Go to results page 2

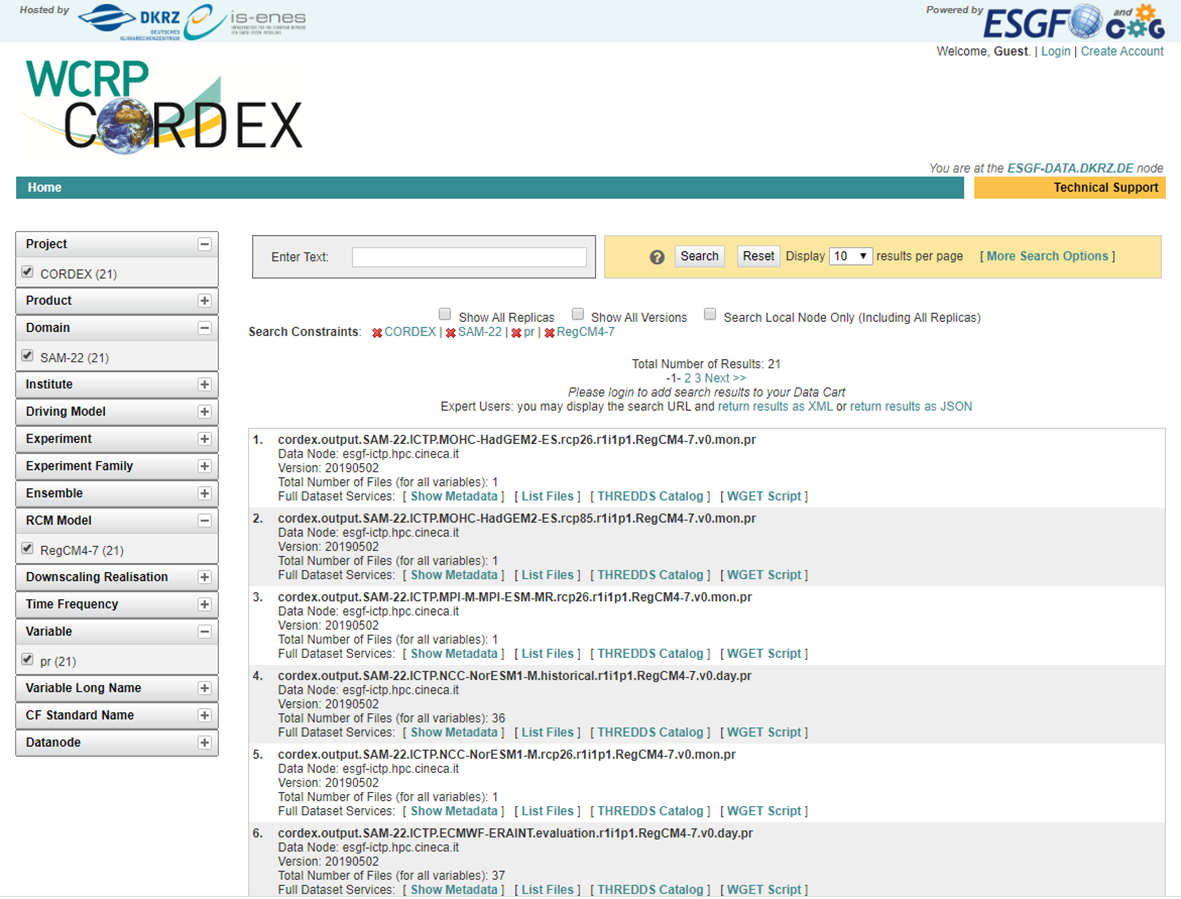688,378
